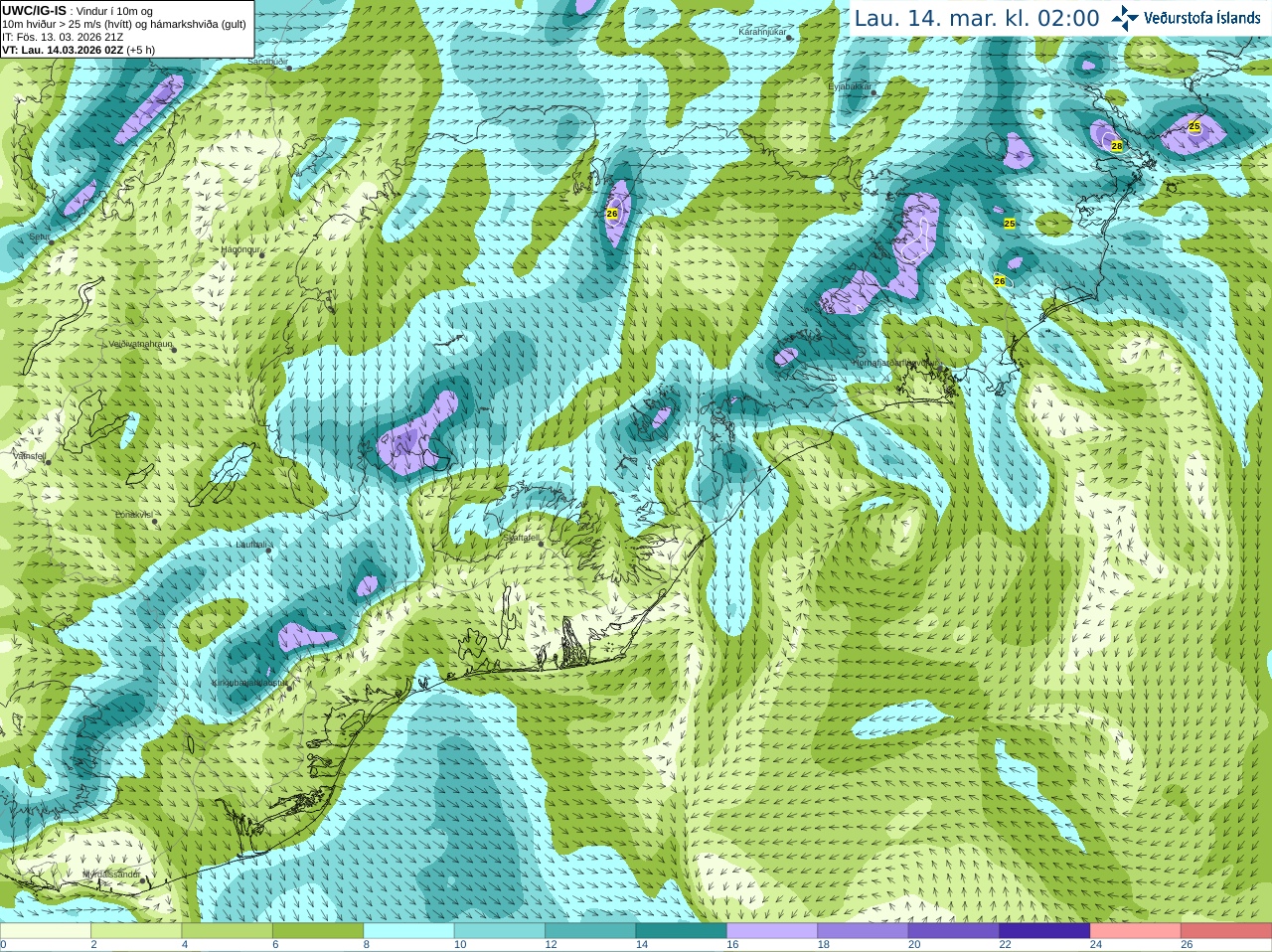Click the Skaftafell station label

(520, 537)
